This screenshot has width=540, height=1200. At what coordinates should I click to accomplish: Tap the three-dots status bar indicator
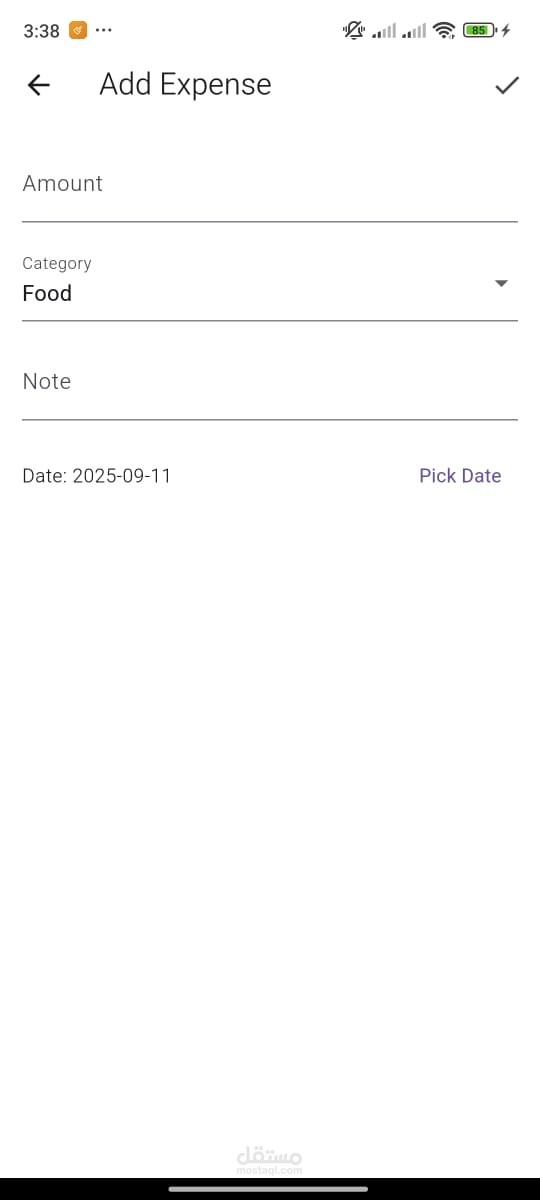pyautogui.click(x=104, y=30)
